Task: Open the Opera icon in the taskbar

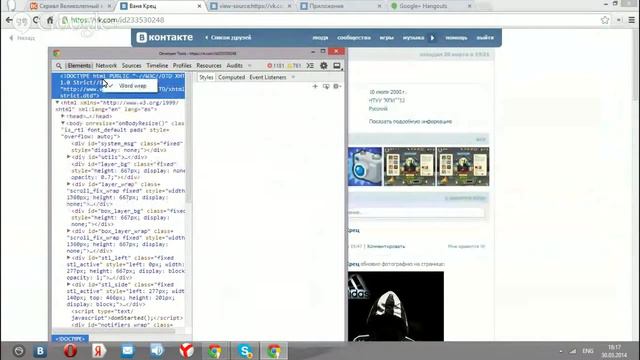Action: [x=70, y=351]
